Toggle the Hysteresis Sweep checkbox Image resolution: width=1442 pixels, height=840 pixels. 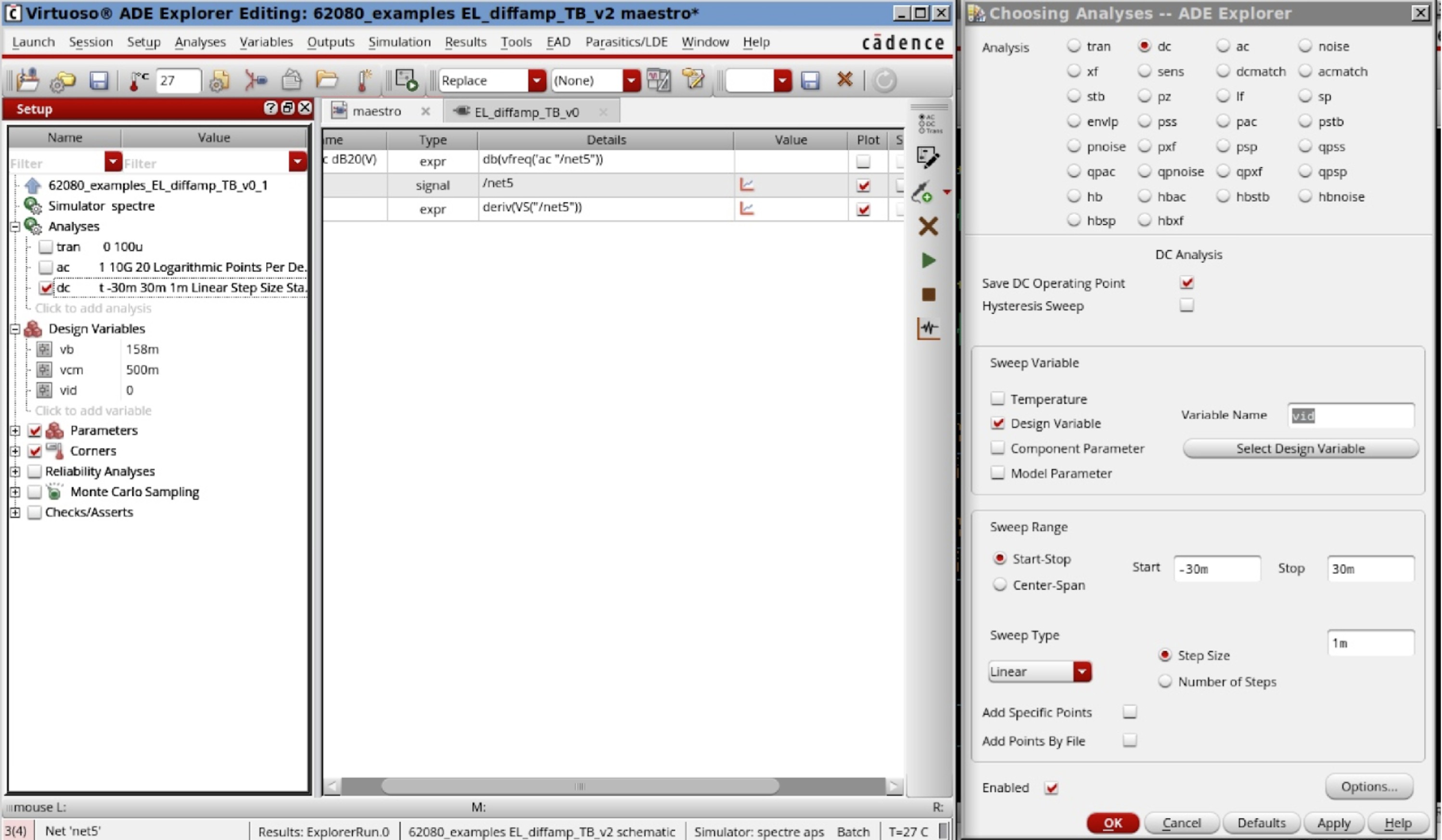pyautogui.click(x=1187, y=305)
